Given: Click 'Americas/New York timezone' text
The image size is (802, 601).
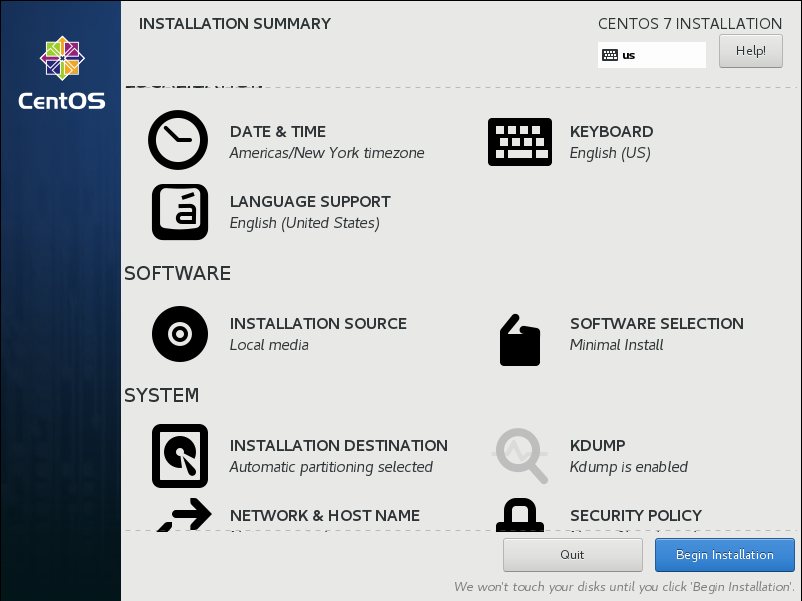Looking at the screenshot, I should click(x=327, y=153).
